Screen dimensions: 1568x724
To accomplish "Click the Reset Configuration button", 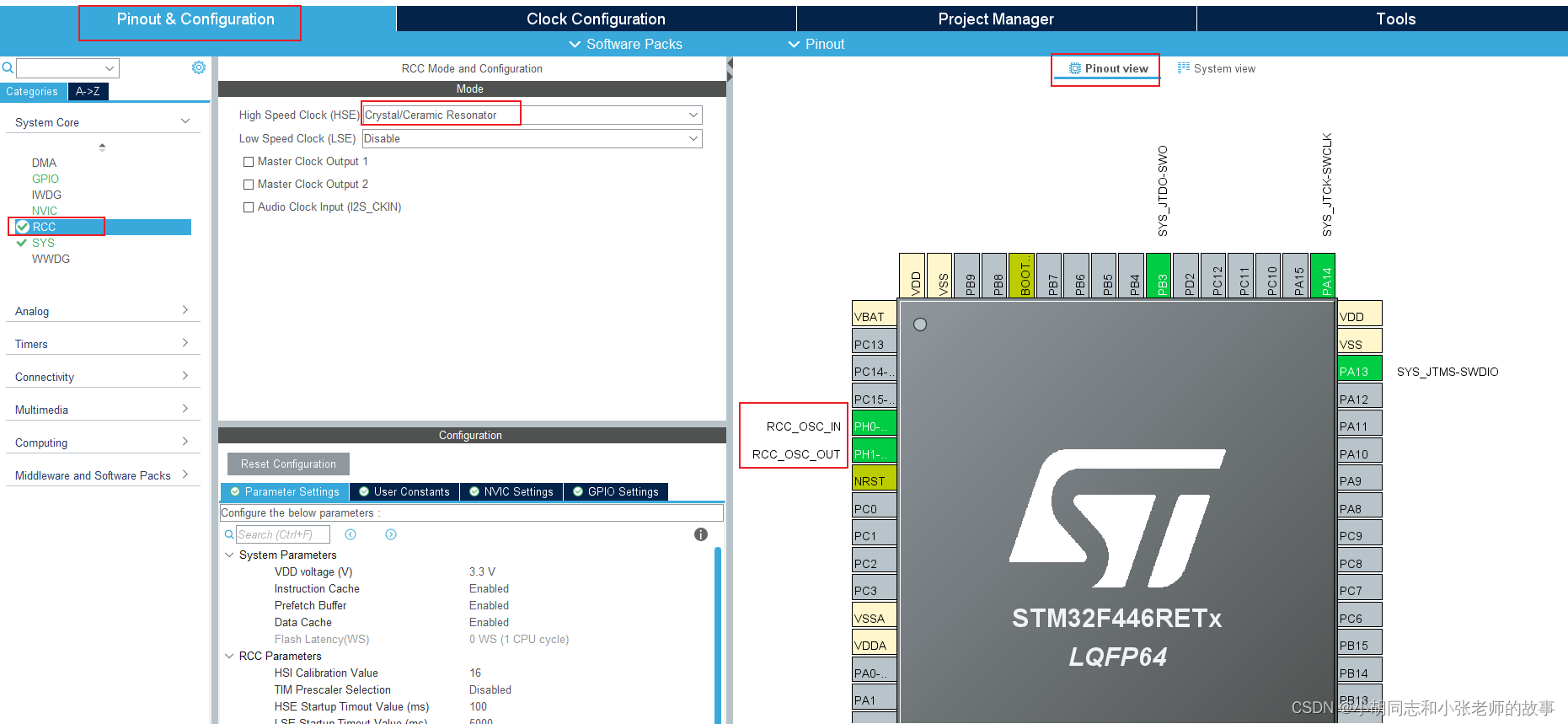I will pyautogui.click(x=288, y=464).
